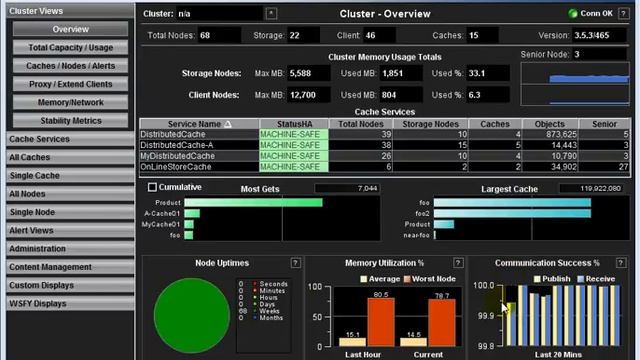Open Node Uptimes help icon

click(x=296, y=263)
